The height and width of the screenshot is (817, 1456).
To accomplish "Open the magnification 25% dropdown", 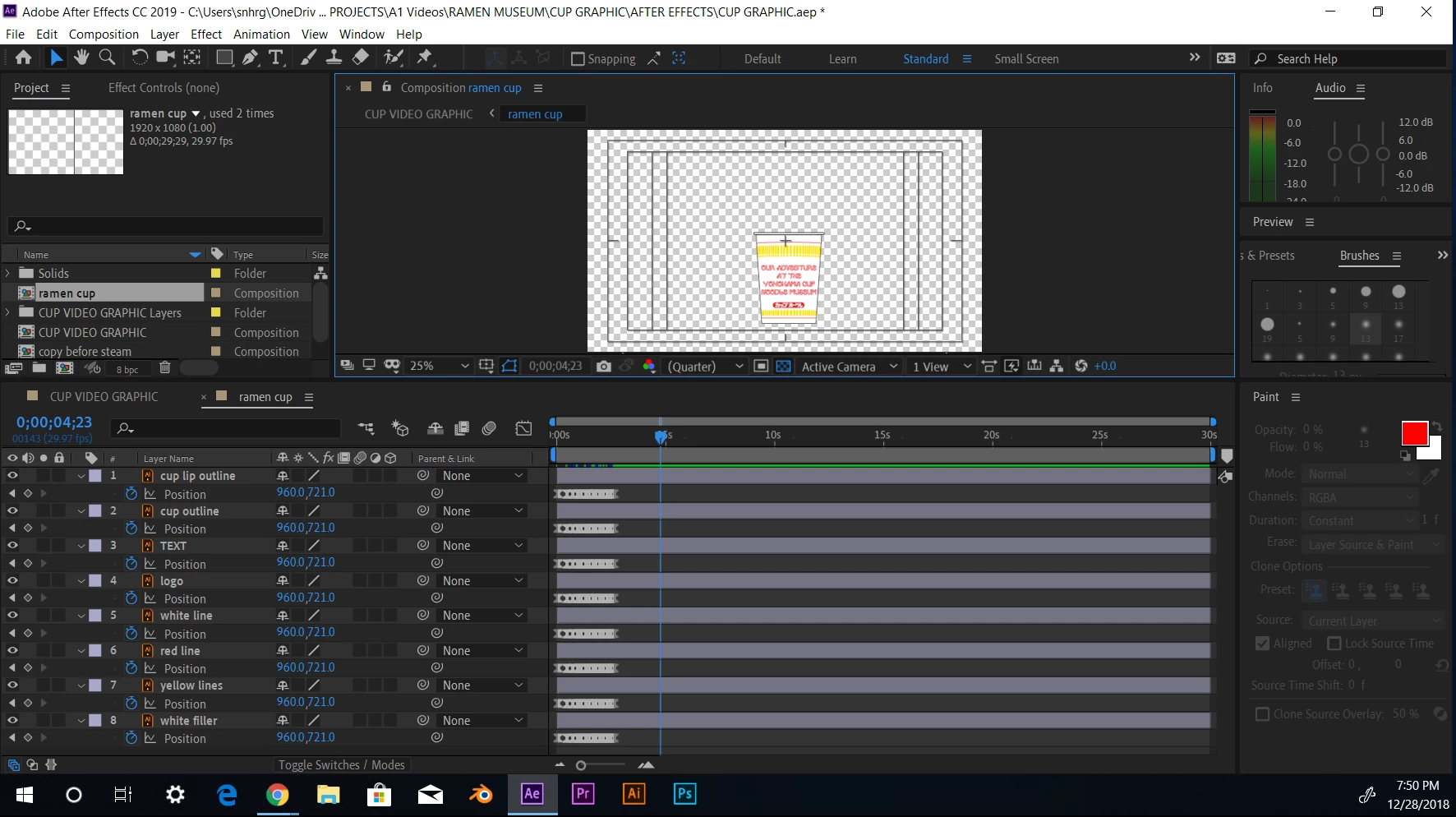I will [440, 367].
